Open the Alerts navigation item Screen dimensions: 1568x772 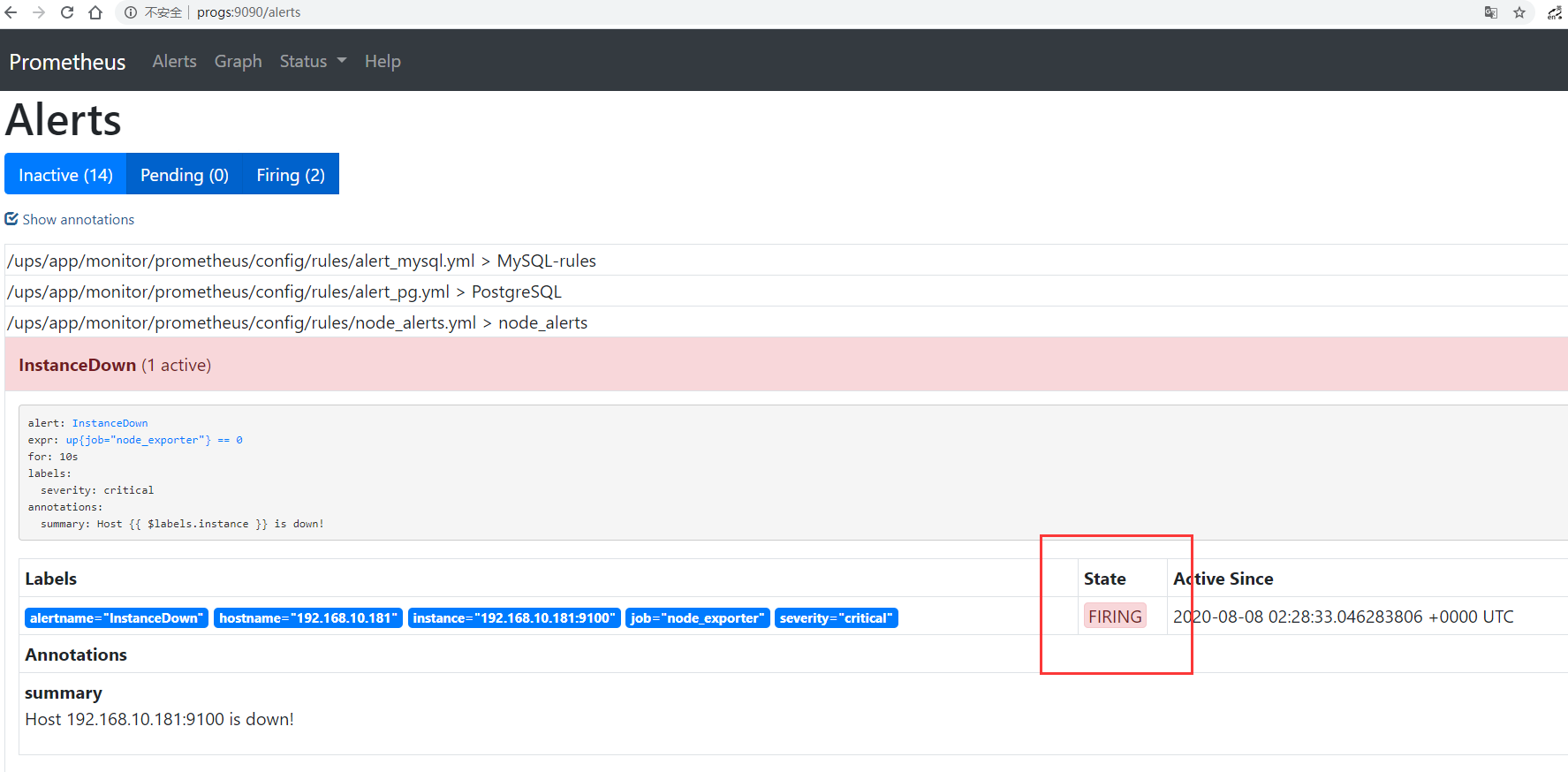174,61
